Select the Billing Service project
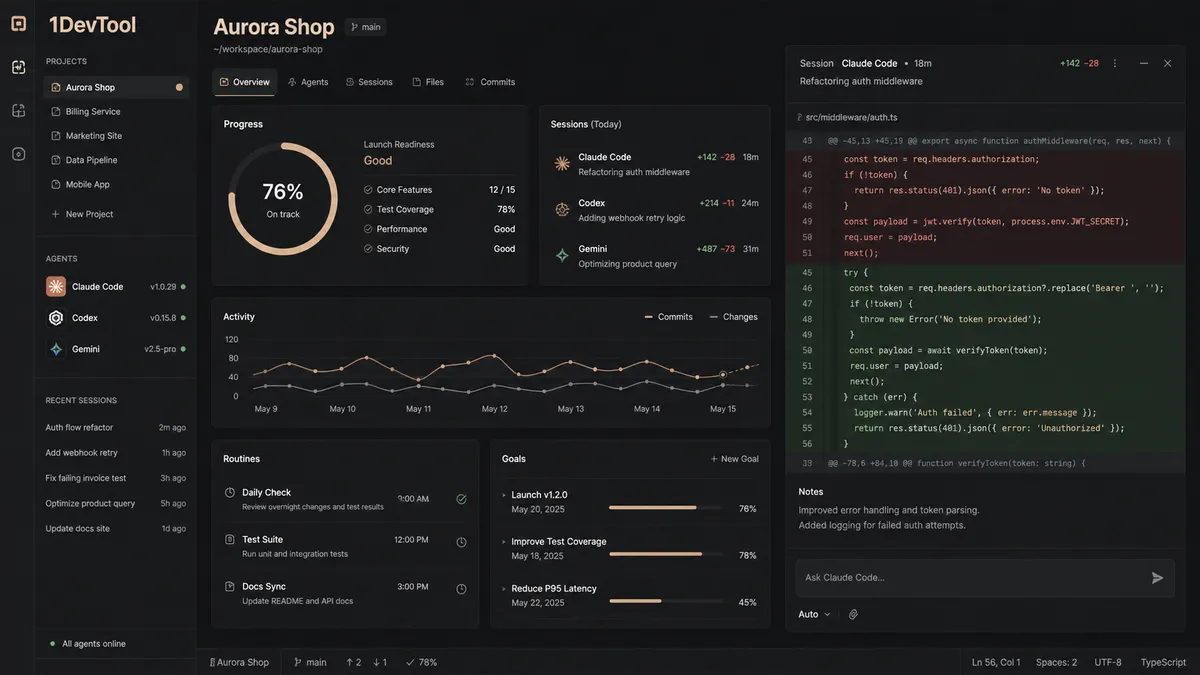1200x675 pixels. (x=116, y=112)
